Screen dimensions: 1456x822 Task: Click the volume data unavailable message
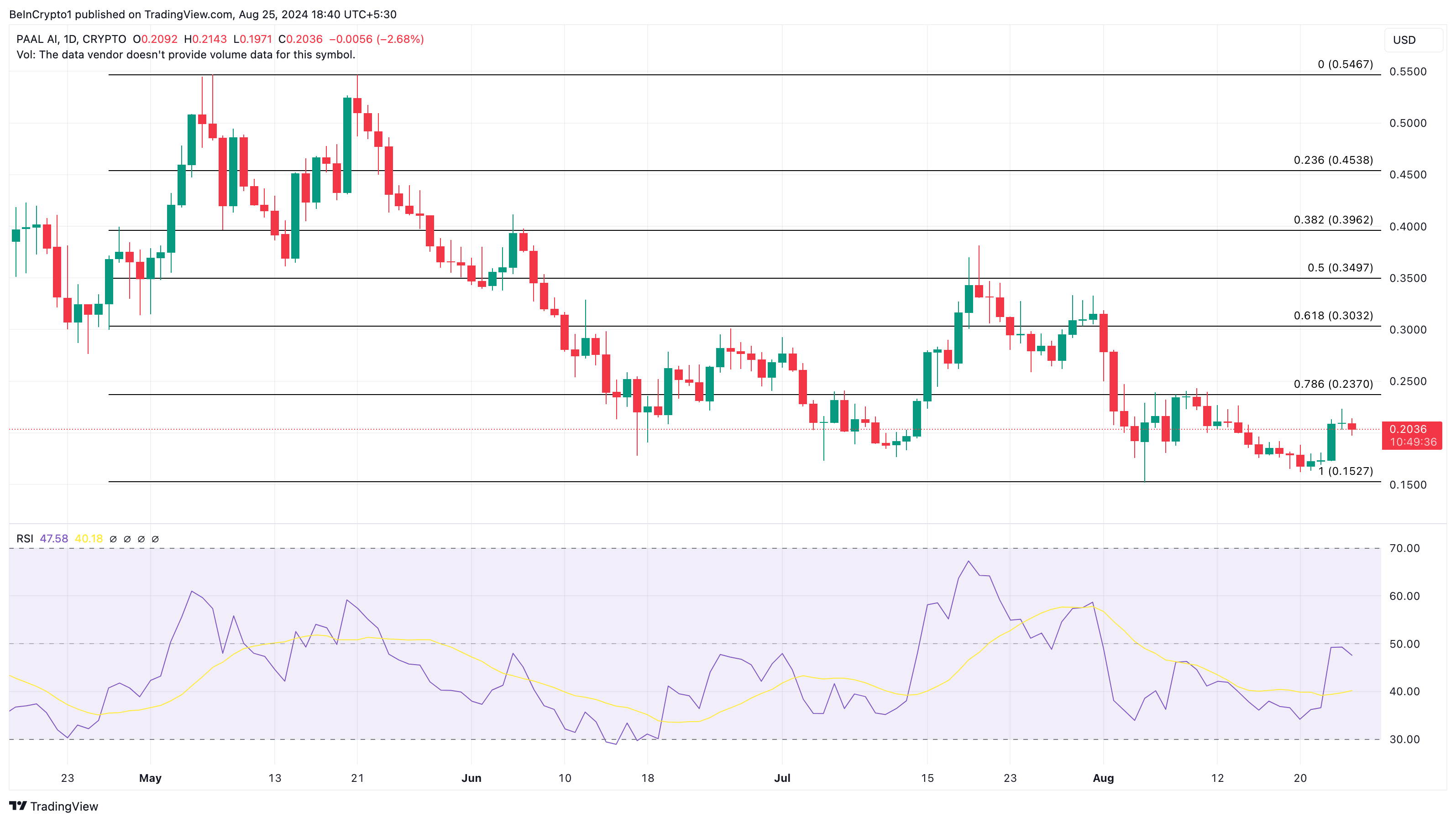(186, 55)
